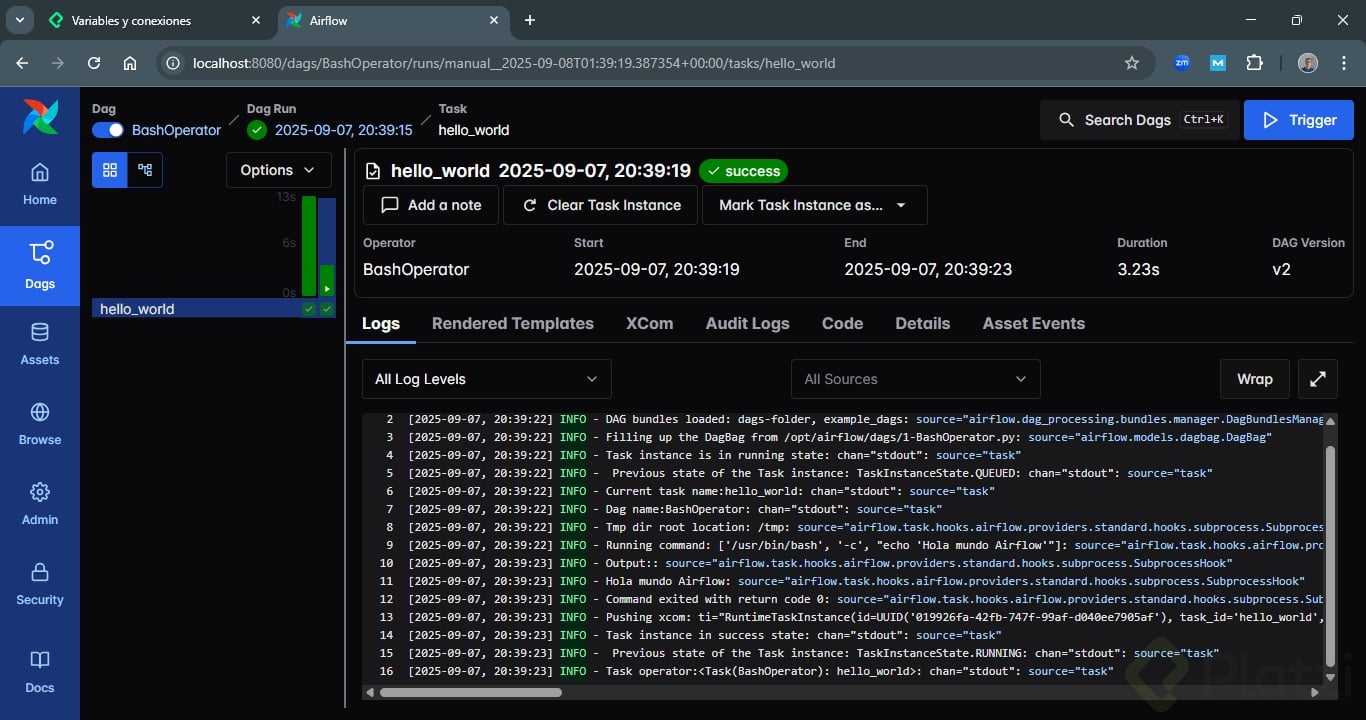Open Docs from the sidebar
The image size is (1366, 720).
tap(40, 671)
